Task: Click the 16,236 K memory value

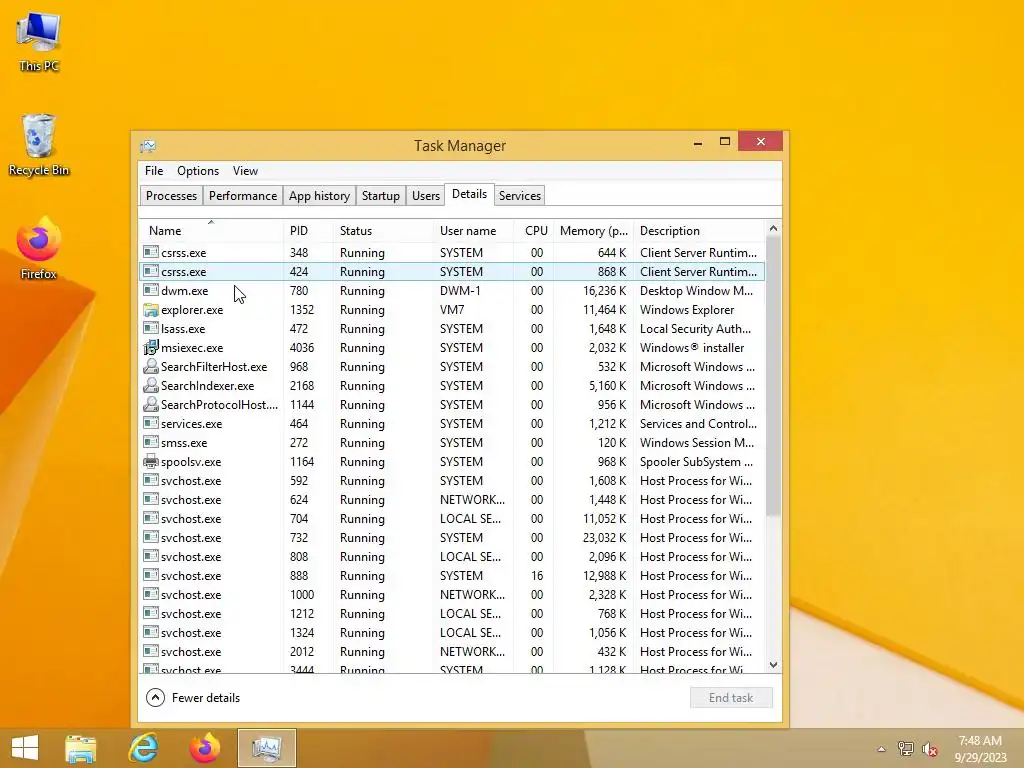Action: coord(604,291)
